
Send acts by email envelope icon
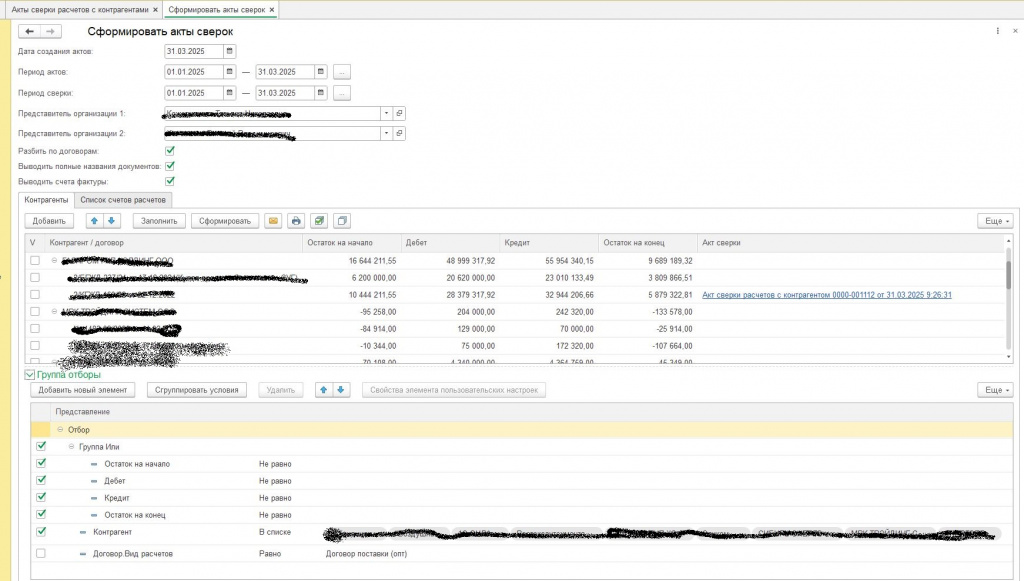coord(273,221)
